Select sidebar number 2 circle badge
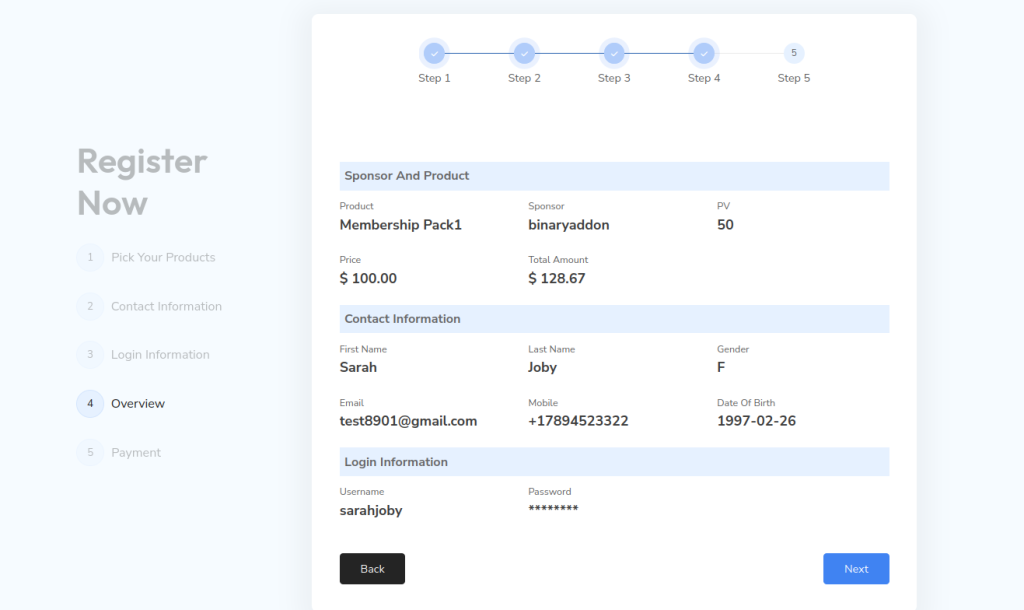 pos(90,306)
